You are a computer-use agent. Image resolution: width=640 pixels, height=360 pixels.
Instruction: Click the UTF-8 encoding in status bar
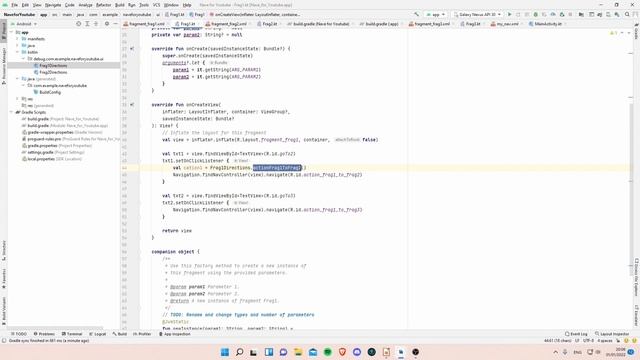click(588, 340)
